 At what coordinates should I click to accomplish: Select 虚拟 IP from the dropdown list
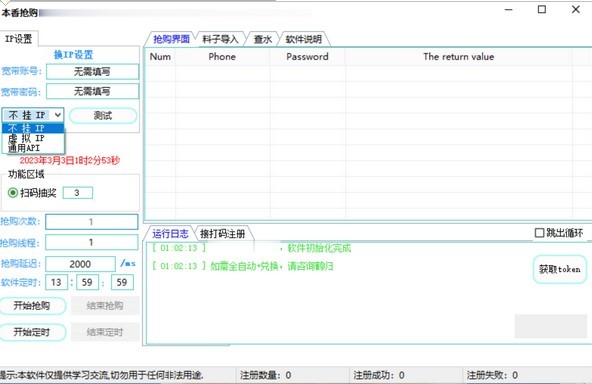pos(33,138)
